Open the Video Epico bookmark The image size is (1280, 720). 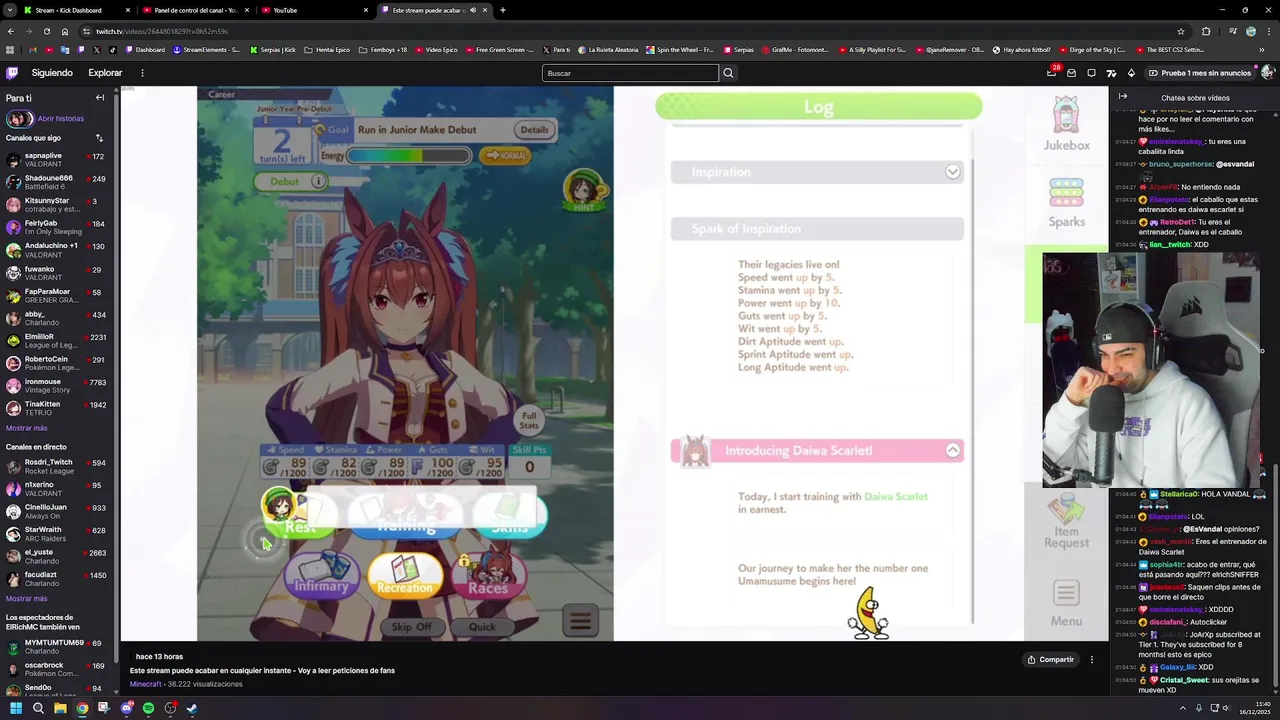tap(436, 49)
